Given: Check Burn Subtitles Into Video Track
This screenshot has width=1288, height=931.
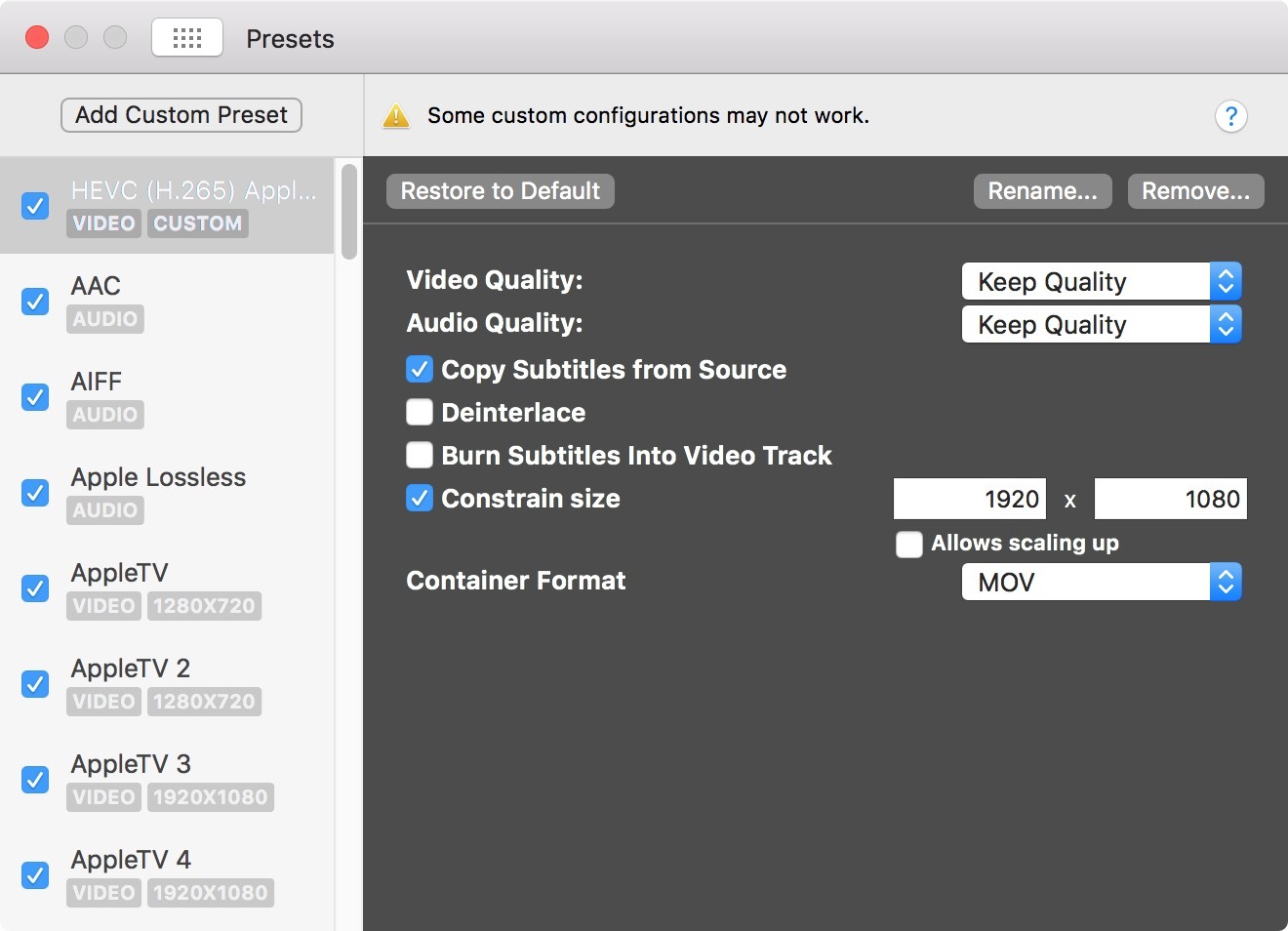Looking at the screenshot, I should [420, 456].
